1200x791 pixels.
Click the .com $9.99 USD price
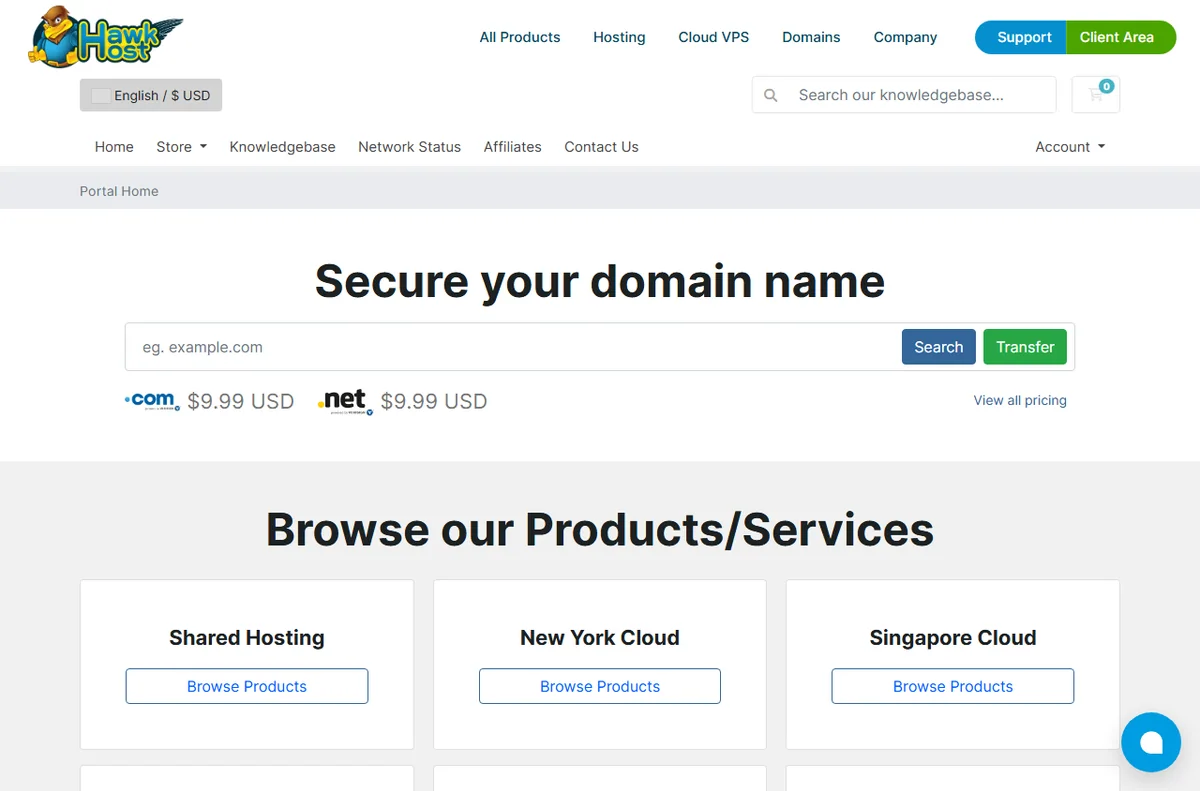pos(241,401)
